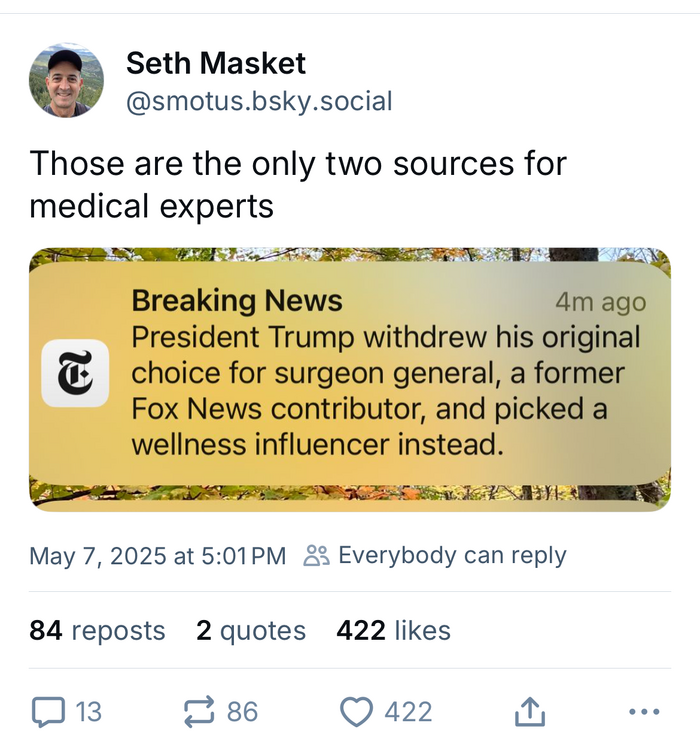The width and height of the screenshot is (700, 750).
Task: Click the post text about medical experts
Action: 298,183
